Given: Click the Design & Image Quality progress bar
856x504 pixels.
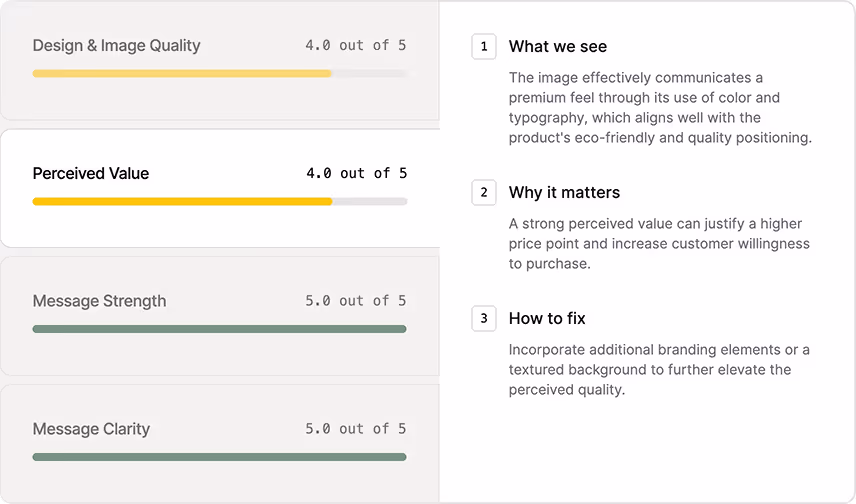Looking at the screenshot, I should [219, 74].
